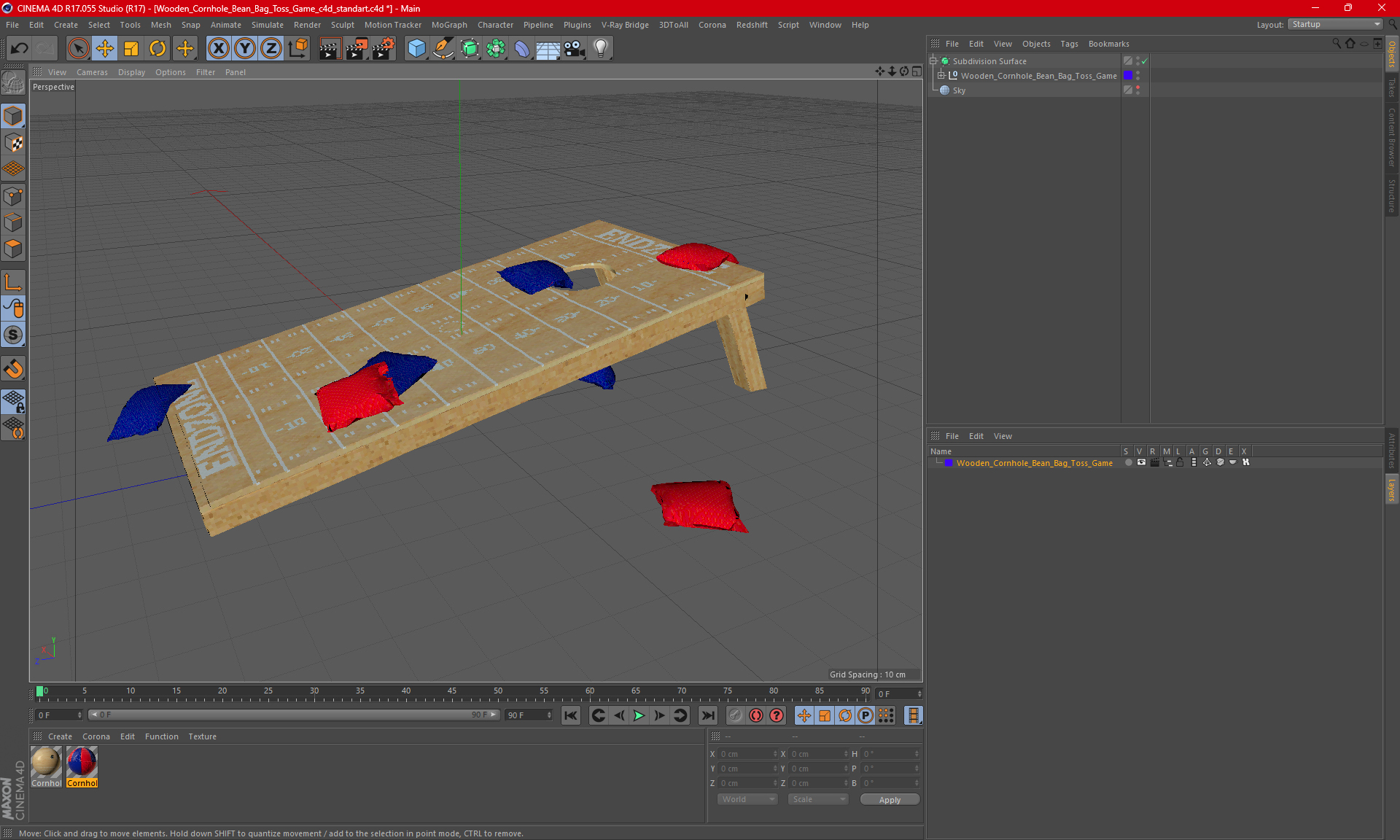The image size is (1400, 840).
Task: Toggle Z-axis lock
Action: pyautogui.click(x=271, y=49)
